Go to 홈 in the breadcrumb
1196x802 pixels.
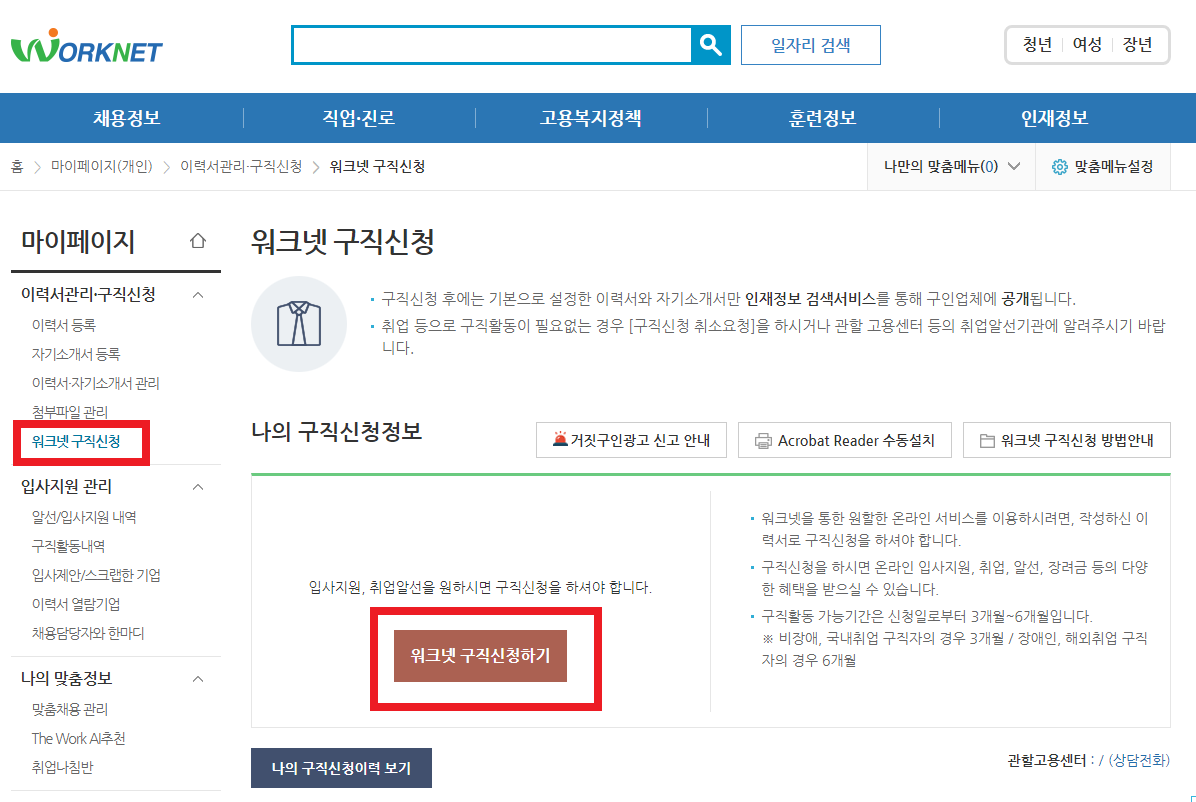point(17,166)
